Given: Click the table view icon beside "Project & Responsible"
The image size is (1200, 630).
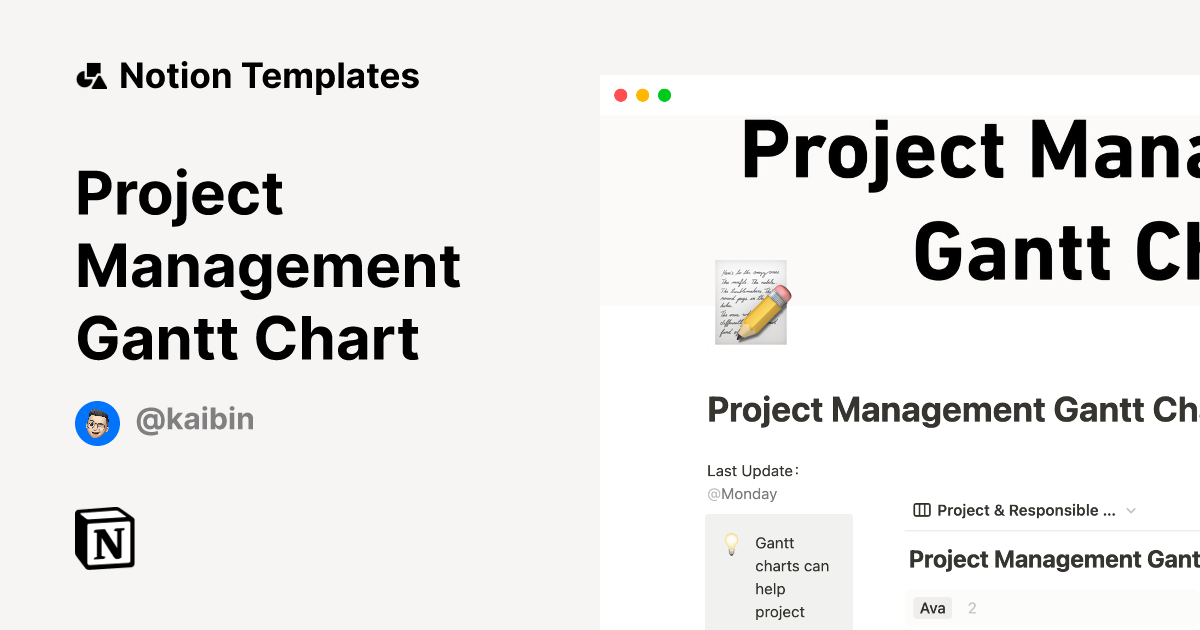Looking at the screenshot, I should click(x=920, y=510).
